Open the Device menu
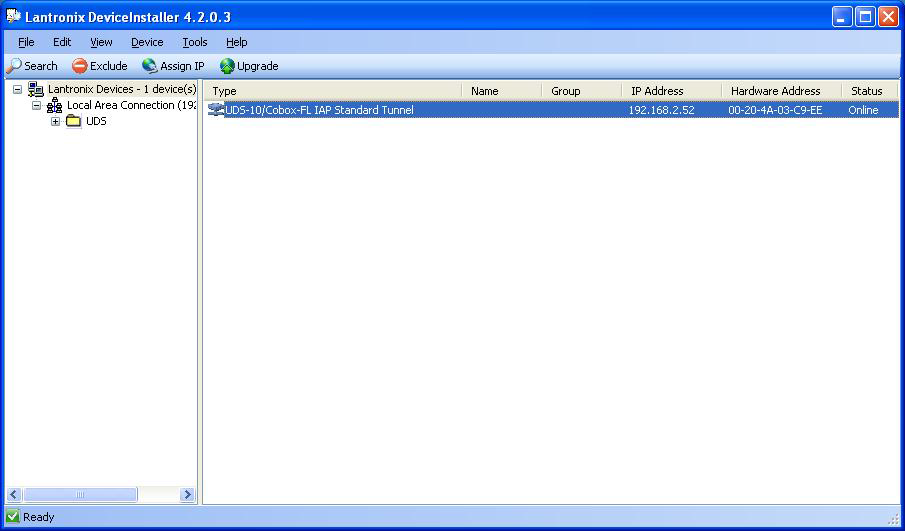The image size is (905, 531). pyautogui.click(x=147, y=42)
